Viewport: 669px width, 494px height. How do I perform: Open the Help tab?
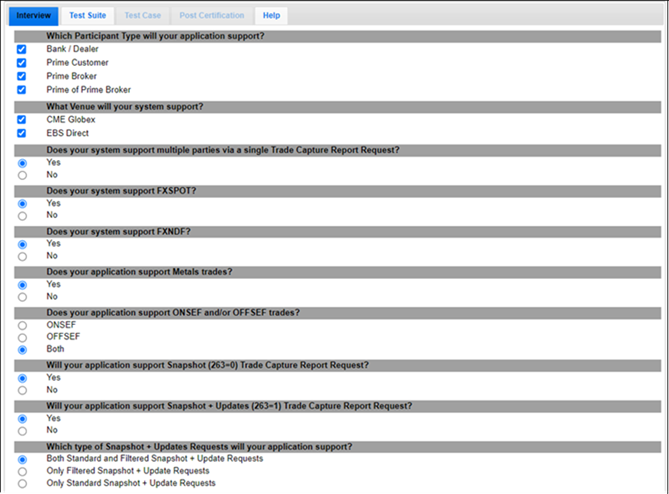[x=271, y=16]
